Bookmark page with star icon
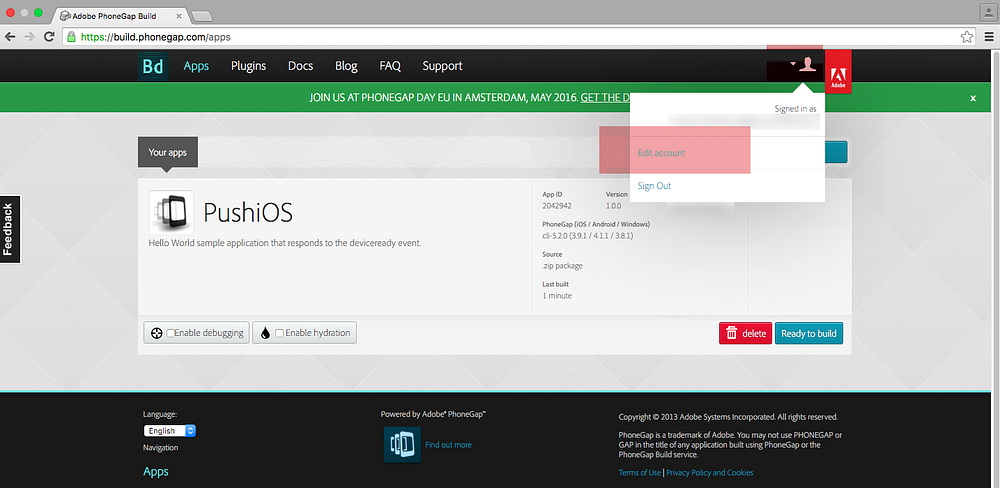Viewport: 1000px width, 488px height. 967,37
